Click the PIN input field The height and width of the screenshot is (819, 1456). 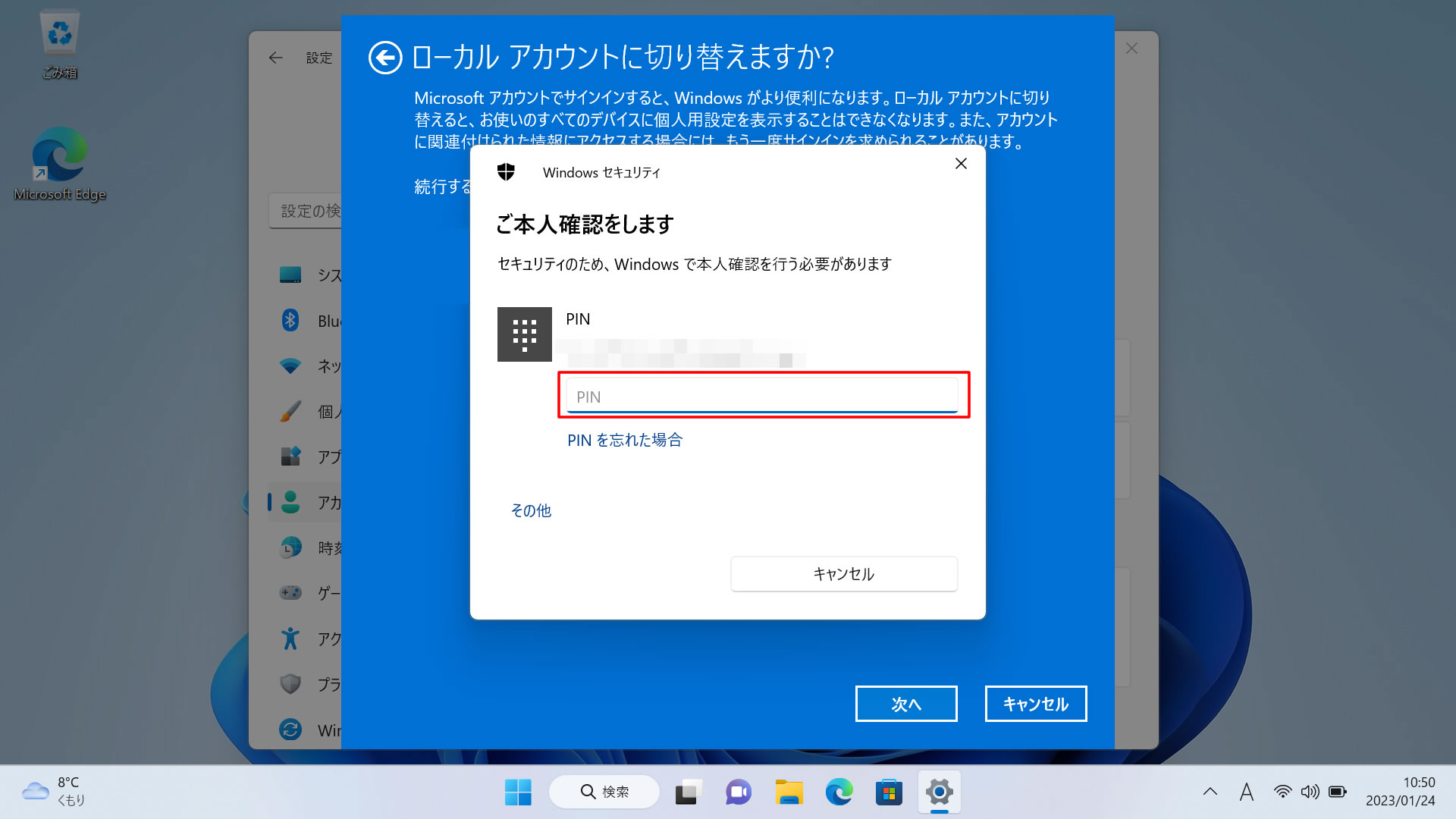(x=762, y=396)
